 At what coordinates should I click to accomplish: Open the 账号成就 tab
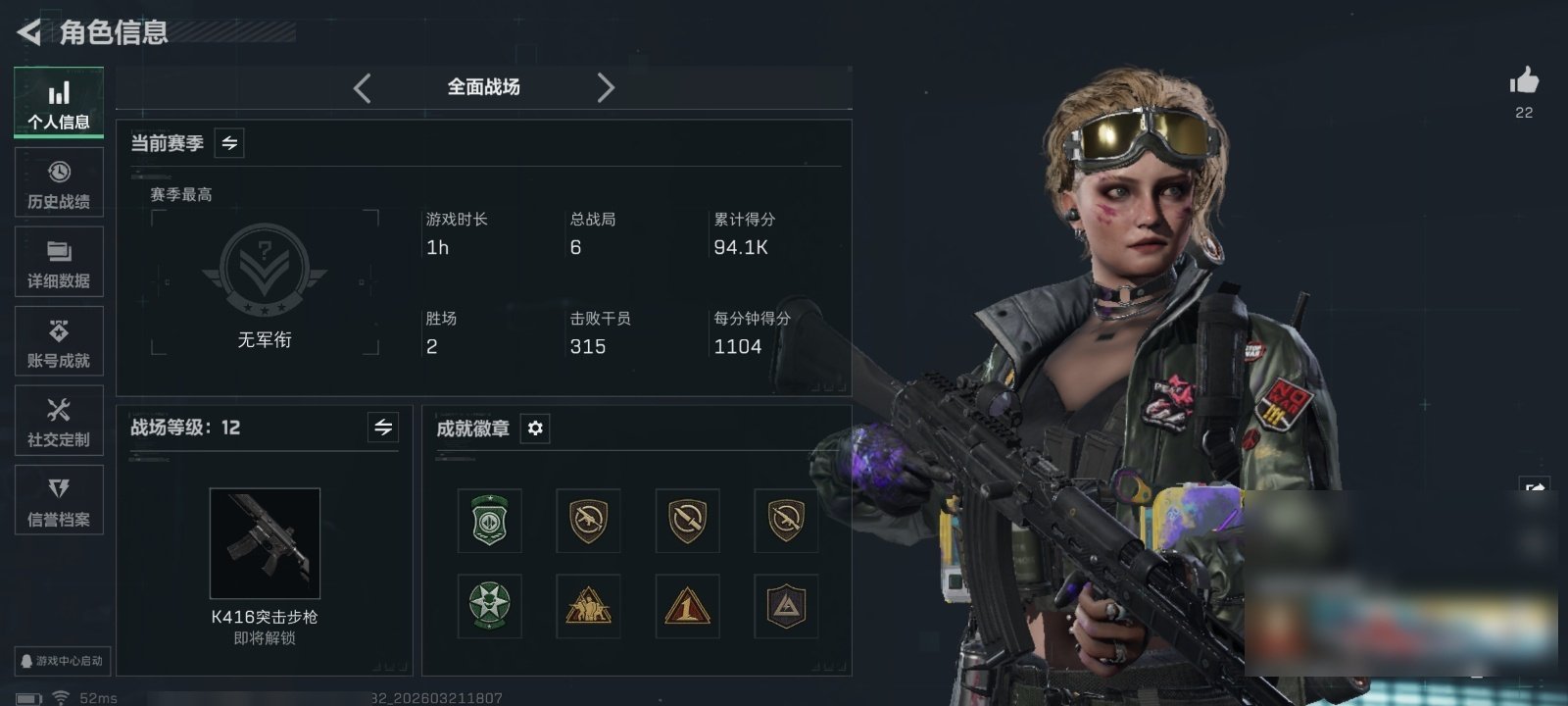click(x=59, y=342)
